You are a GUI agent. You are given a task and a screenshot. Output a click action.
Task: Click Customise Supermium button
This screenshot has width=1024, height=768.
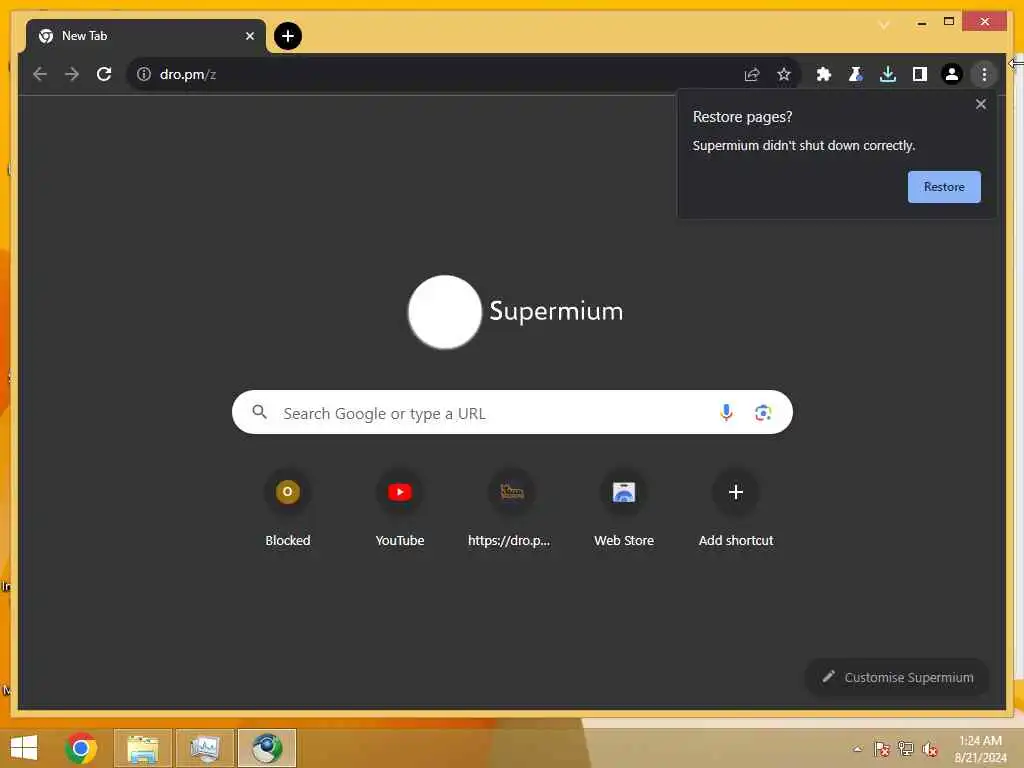pyautogui.click(x=897, y=677)
